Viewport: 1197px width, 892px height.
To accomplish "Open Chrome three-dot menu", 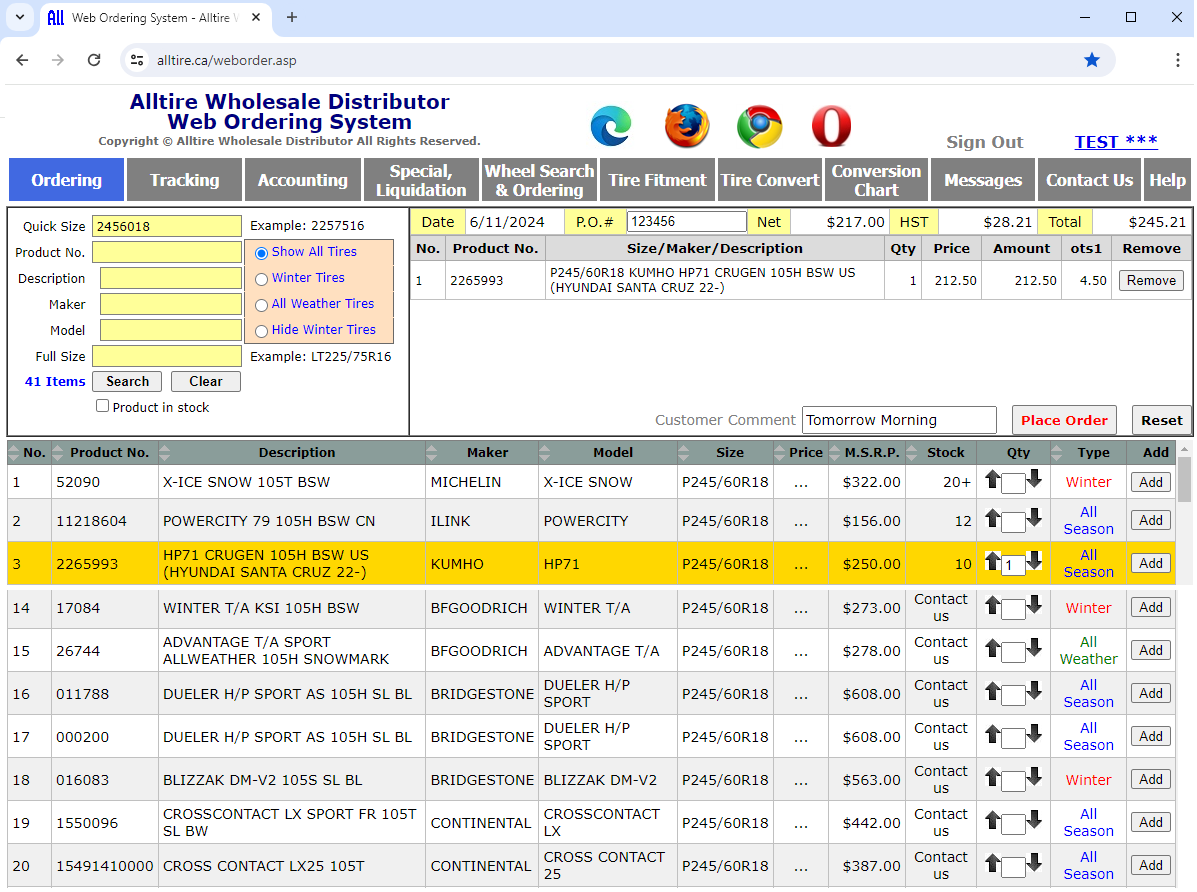I will coord(1177,60).
